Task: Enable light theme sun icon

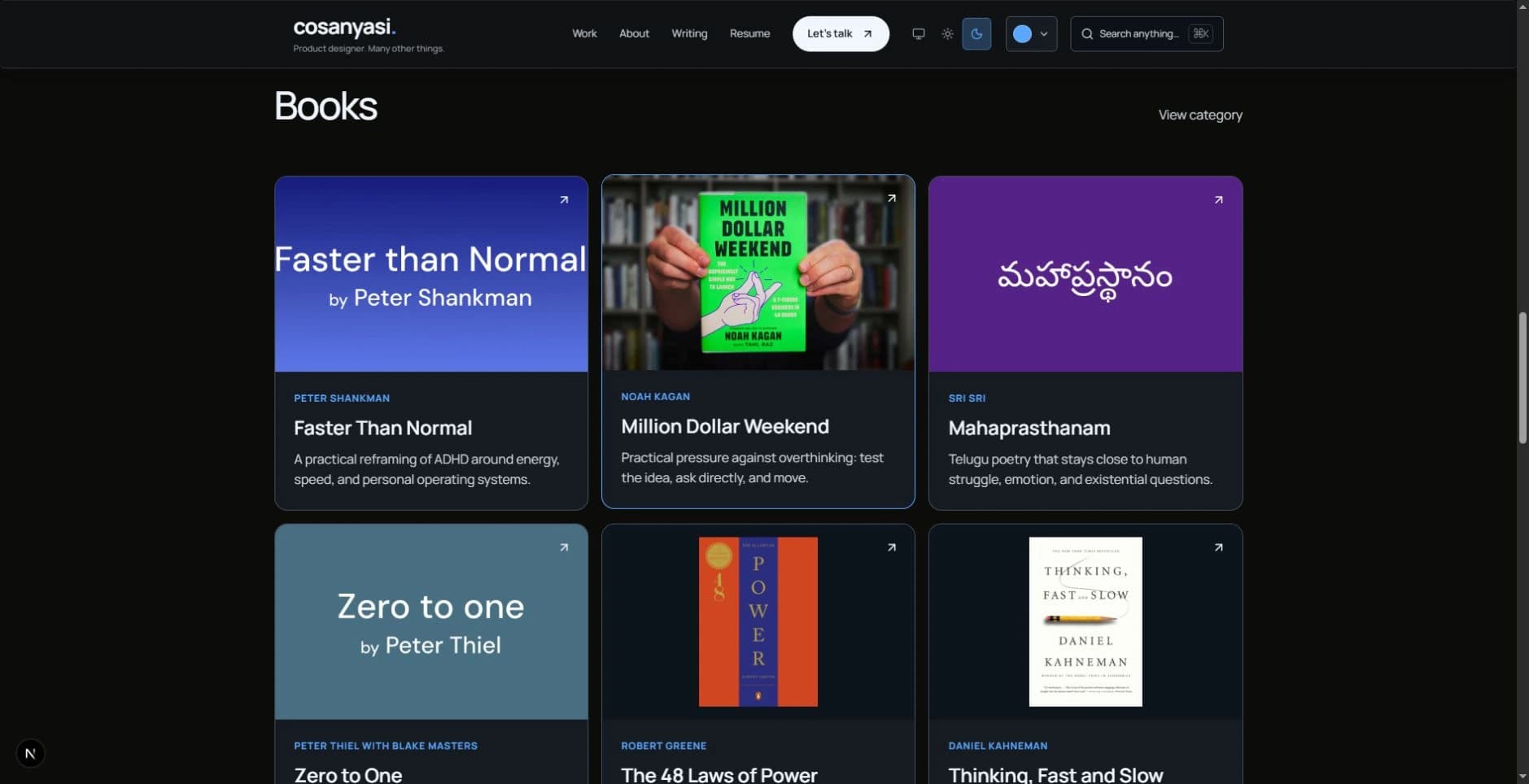Action: [x=947, y=34]
